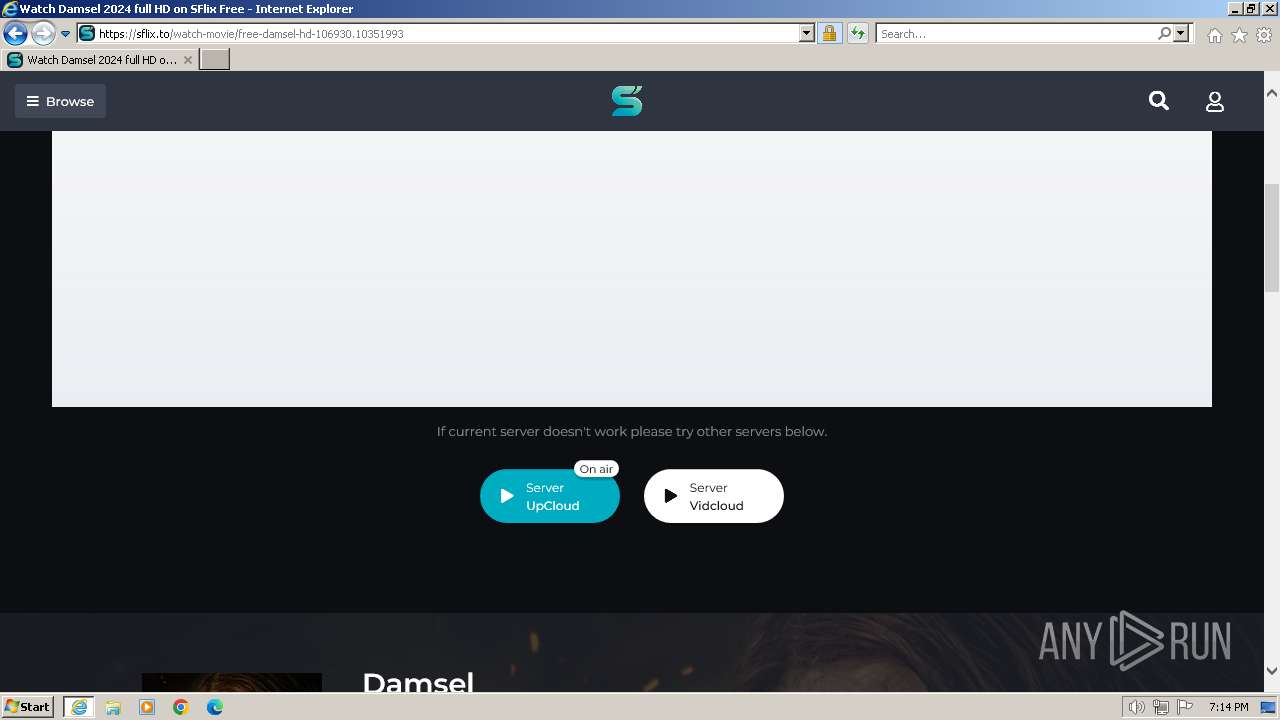Open the search provider dropdown arrow
1280x720 pixels.
[1181, 34]
